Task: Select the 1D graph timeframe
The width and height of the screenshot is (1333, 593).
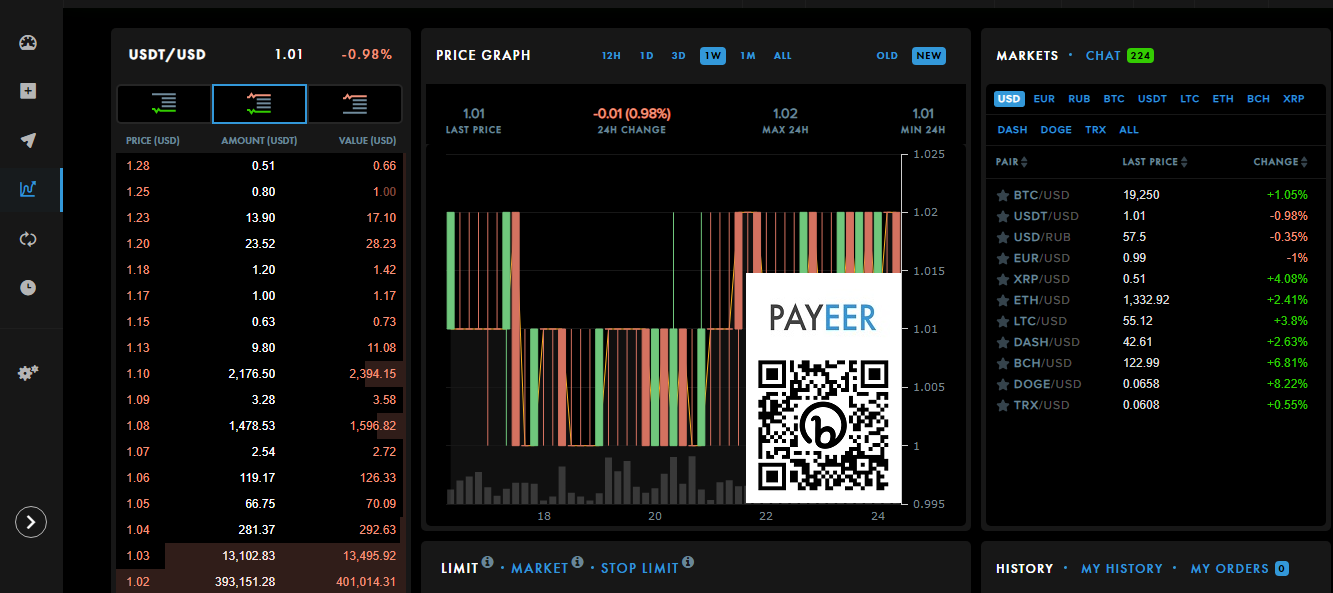Action: point(647,56)
